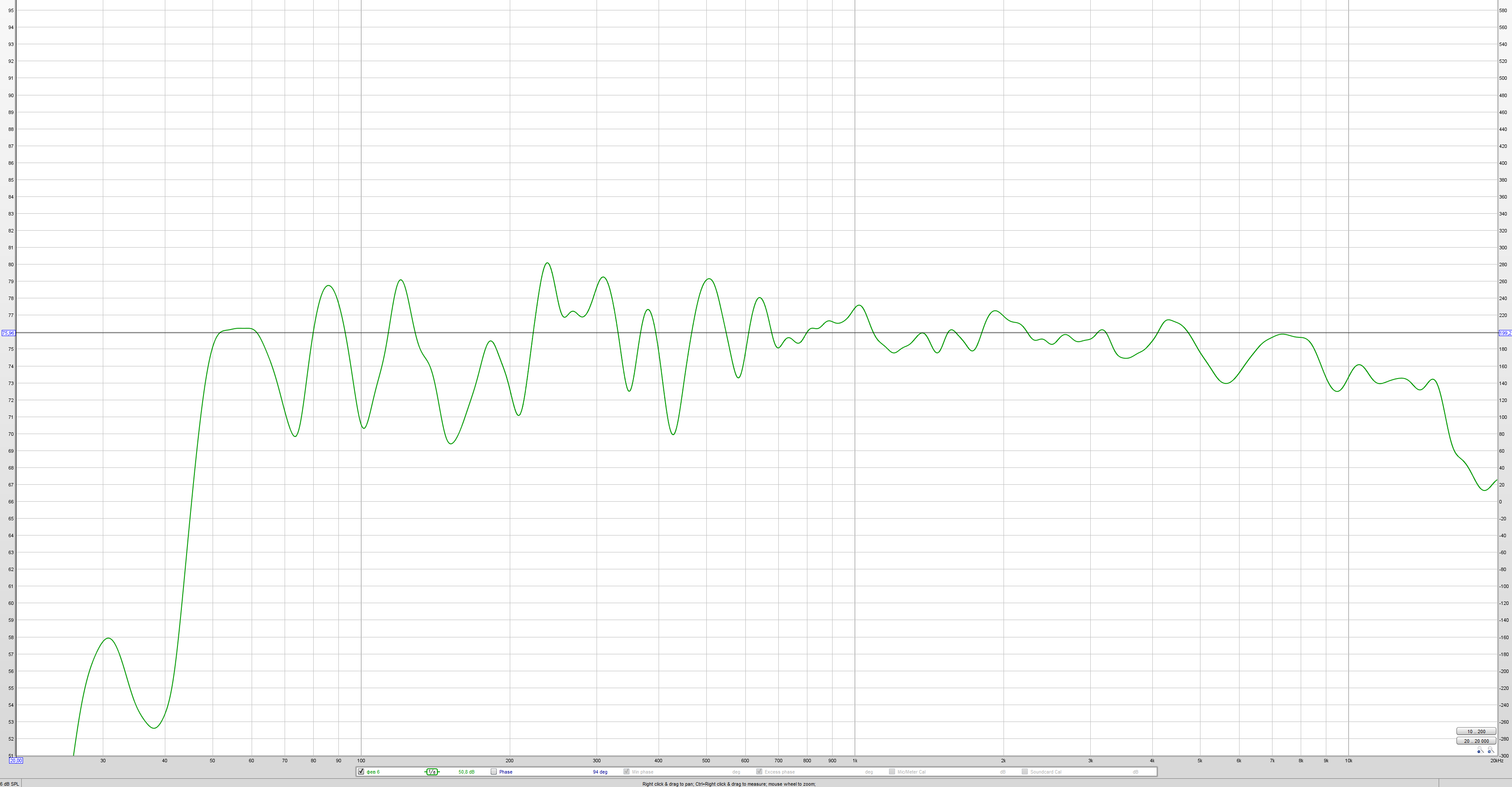Click the zoom in magnifier icon
This screenshot has width=1512, height=787.
click(x=1491, y=750)
